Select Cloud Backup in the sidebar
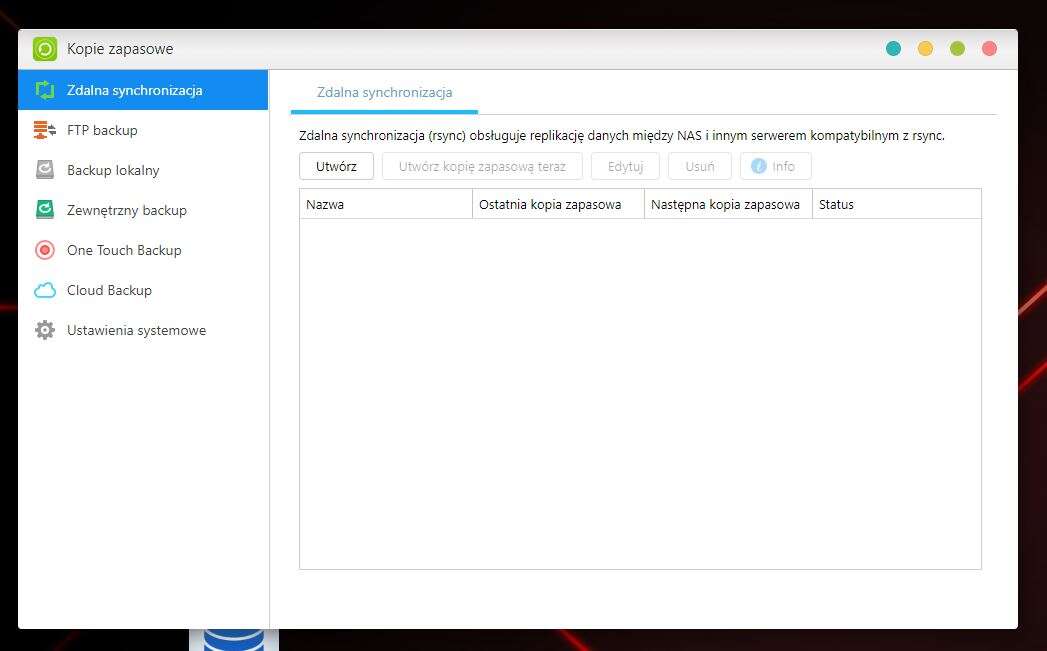The width and height of the screenshot is (1047, 651). pyautogui.click(x=109, y=290)
